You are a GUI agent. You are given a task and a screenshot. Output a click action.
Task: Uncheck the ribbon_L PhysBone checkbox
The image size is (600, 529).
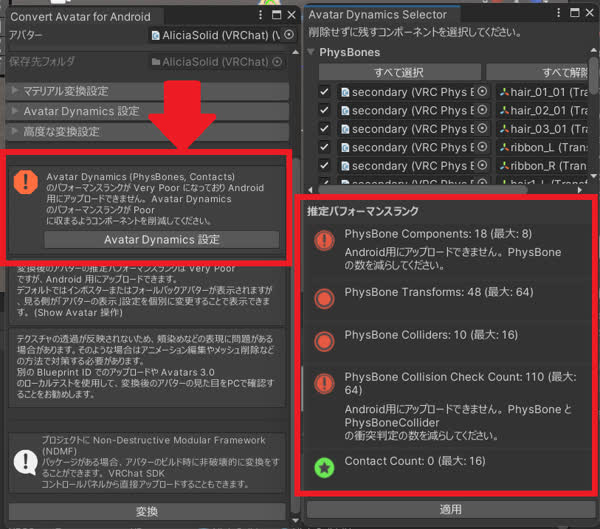tap(324, 147)
